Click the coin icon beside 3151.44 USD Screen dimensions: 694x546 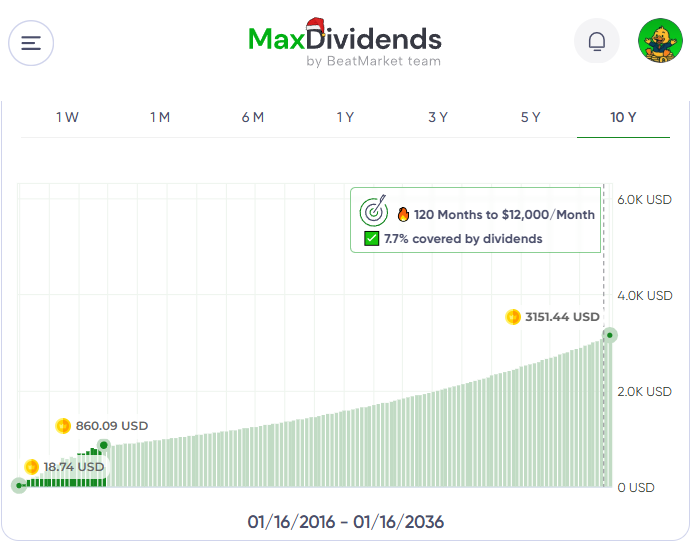tap(513, 317)
